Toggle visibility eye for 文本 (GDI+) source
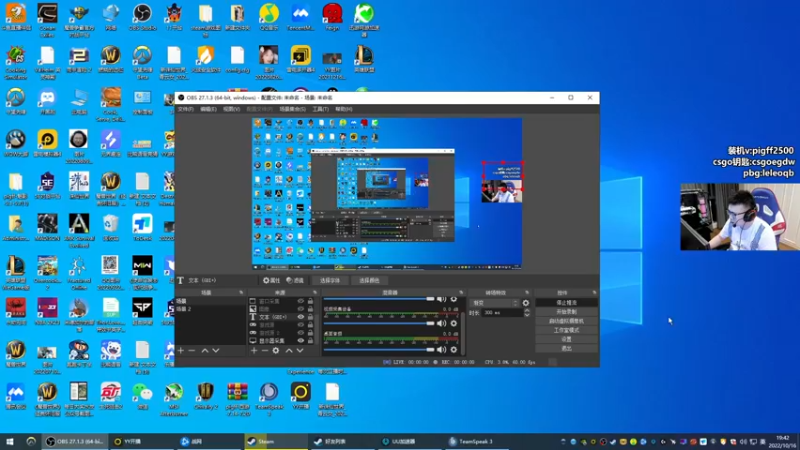 click(300, 316)
